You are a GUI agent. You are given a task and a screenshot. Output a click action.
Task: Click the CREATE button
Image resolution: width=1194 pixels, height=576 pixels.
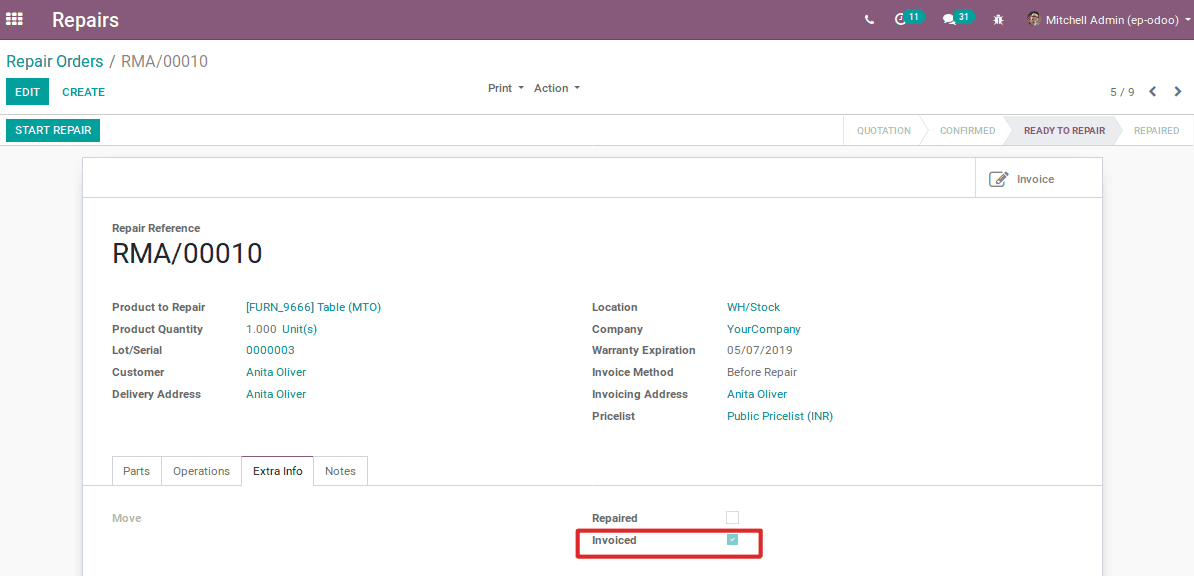click(83, 91)
